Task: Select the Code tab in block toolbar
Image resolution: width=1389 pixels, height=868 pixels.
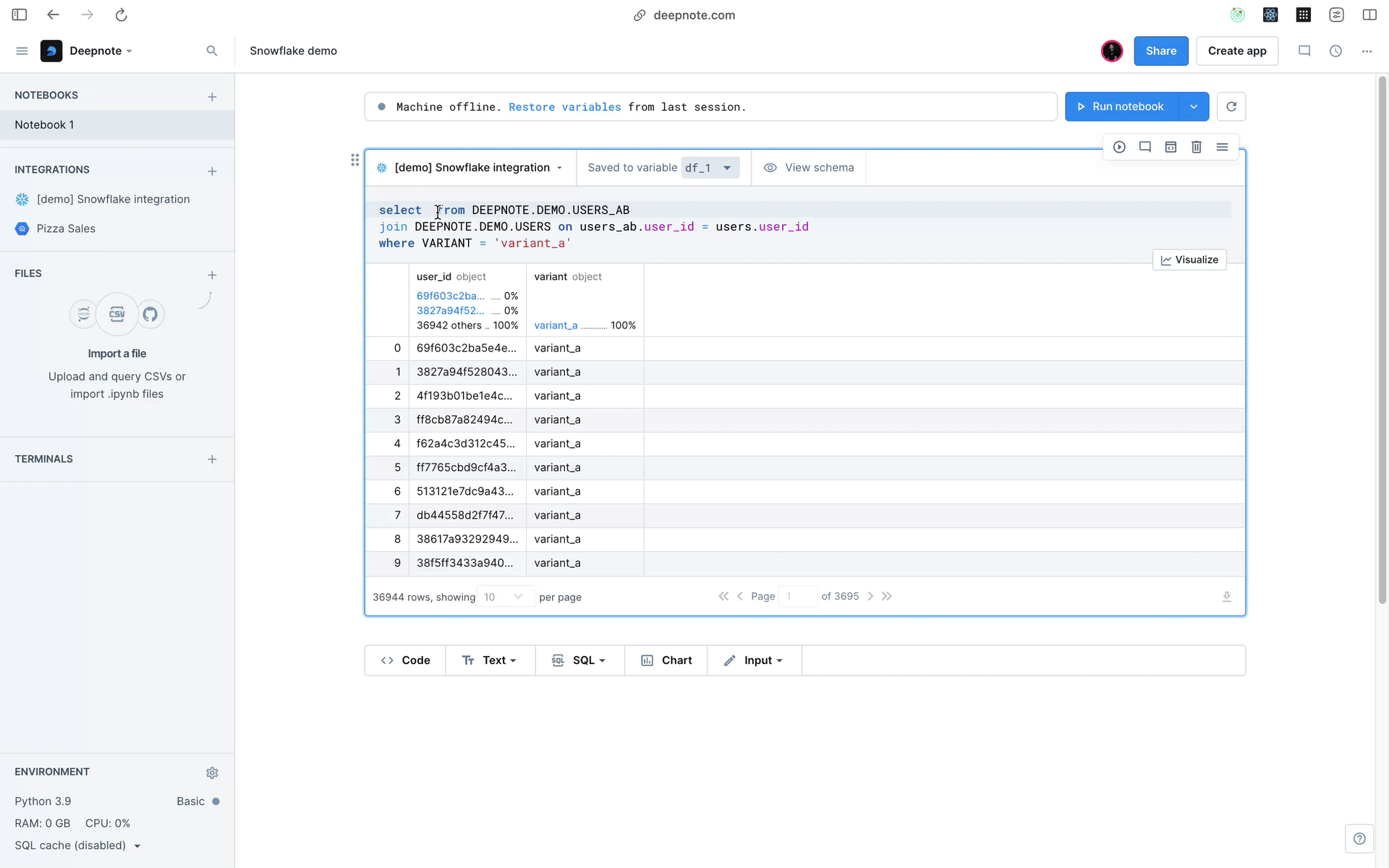Action: point(406,659)
